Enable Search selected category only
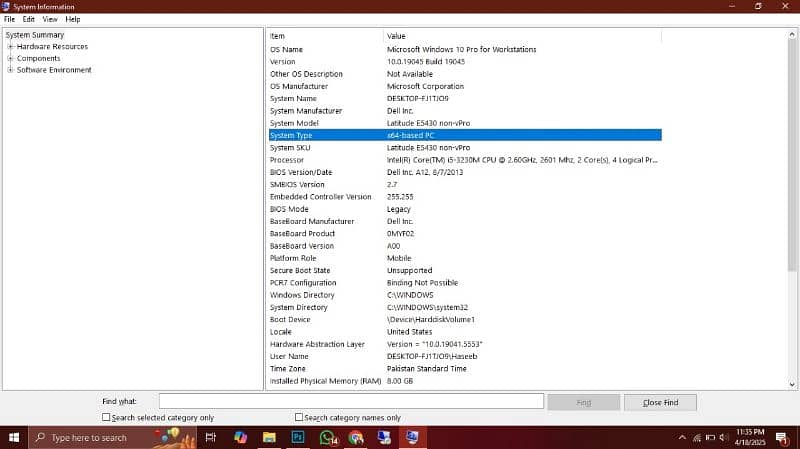The height and width of the screenshot is (449, 800). [106, 417]
